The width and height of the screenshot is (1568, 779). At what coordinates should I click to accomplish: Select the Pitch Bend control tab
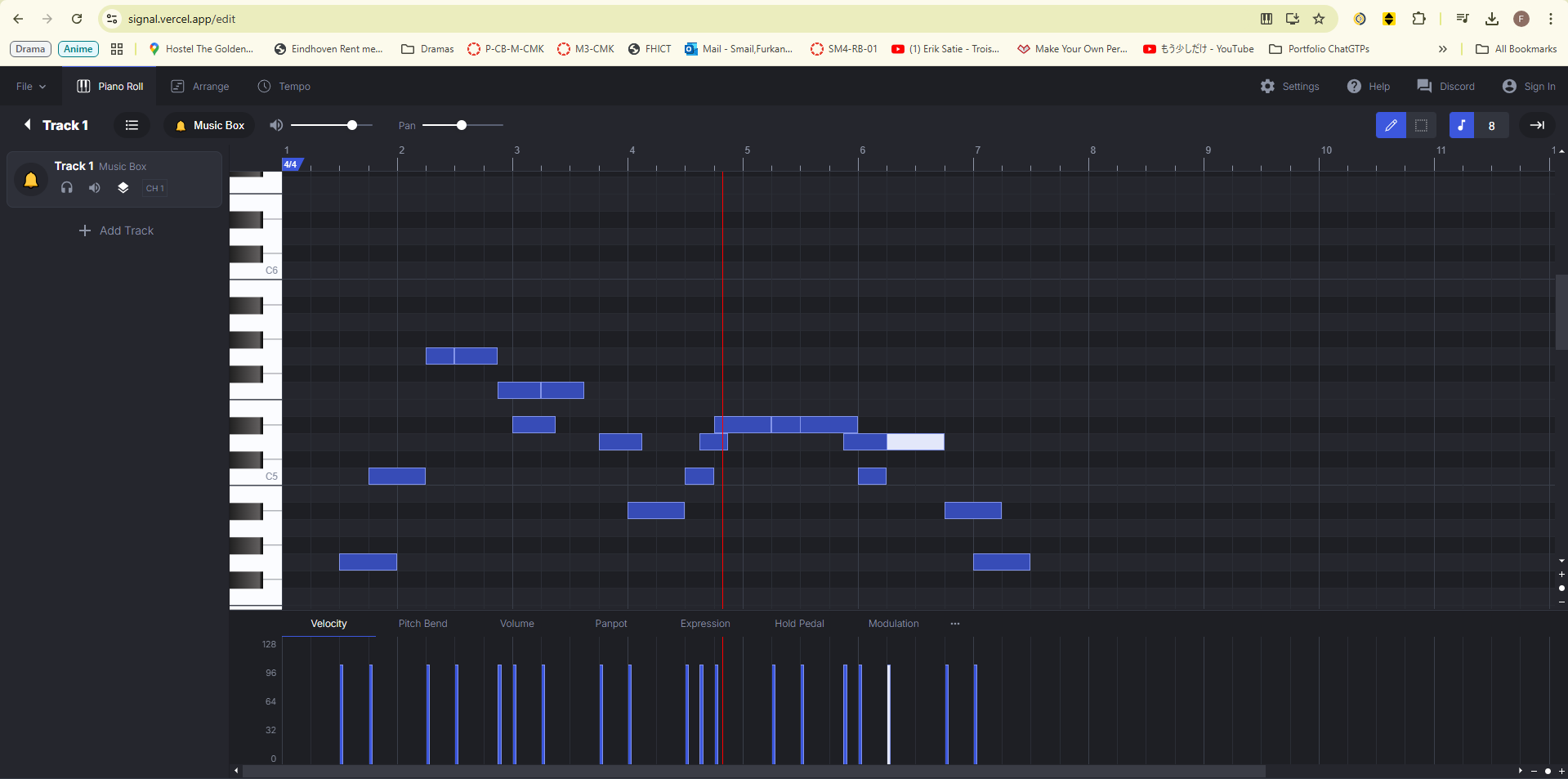(x=422, y=624)
